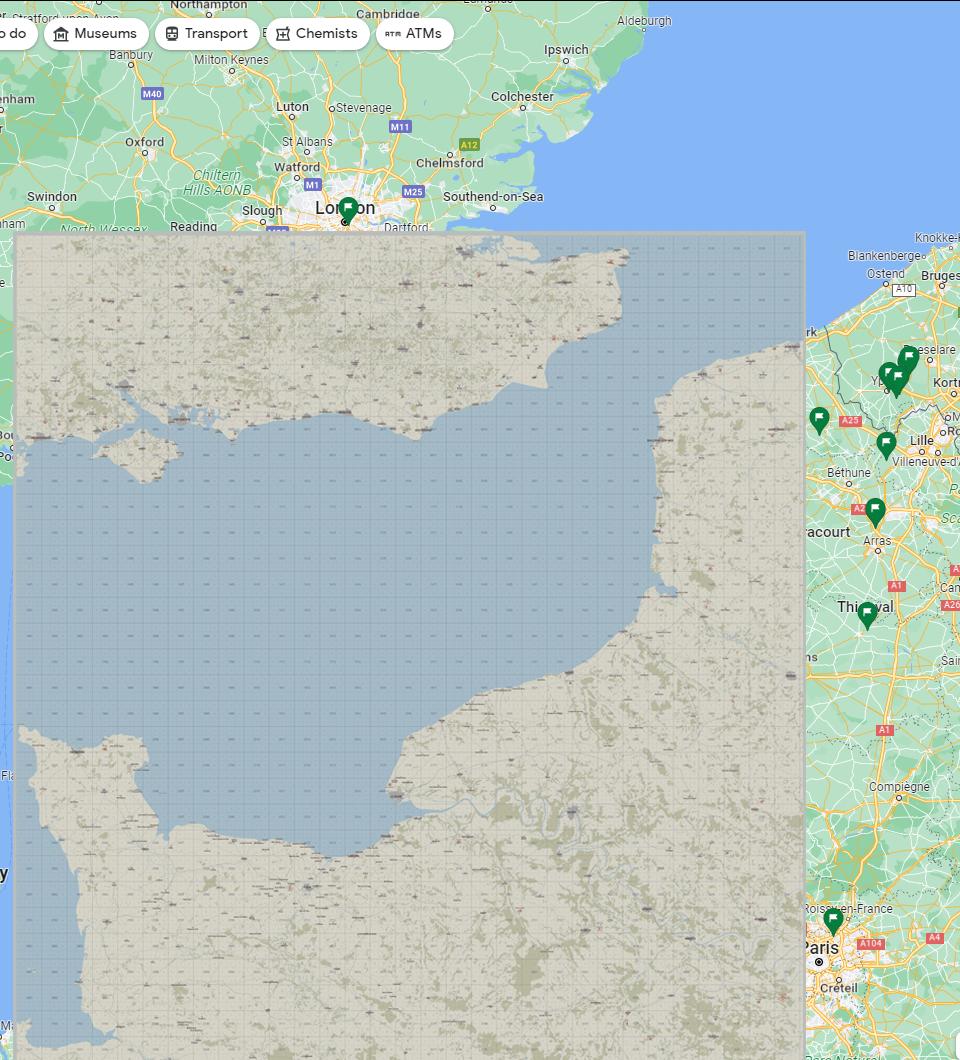Click the M40 motorway shield

coord(152,94)
